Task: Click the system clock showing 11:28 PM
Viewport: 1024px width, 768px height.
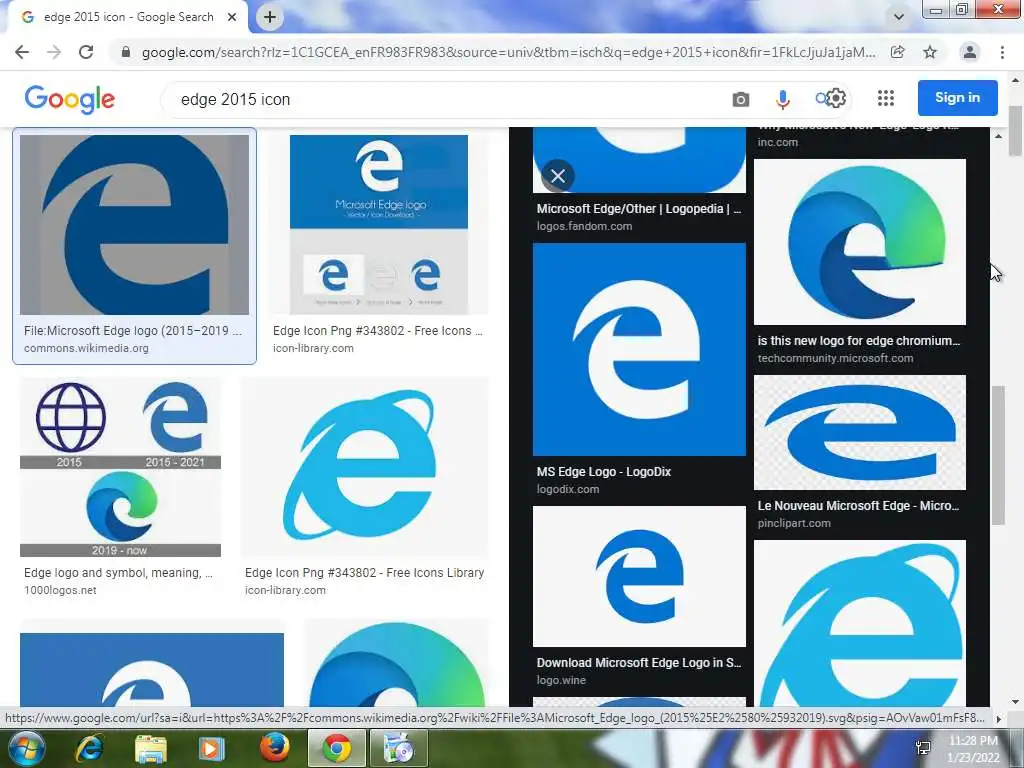Action: (973, 741)
